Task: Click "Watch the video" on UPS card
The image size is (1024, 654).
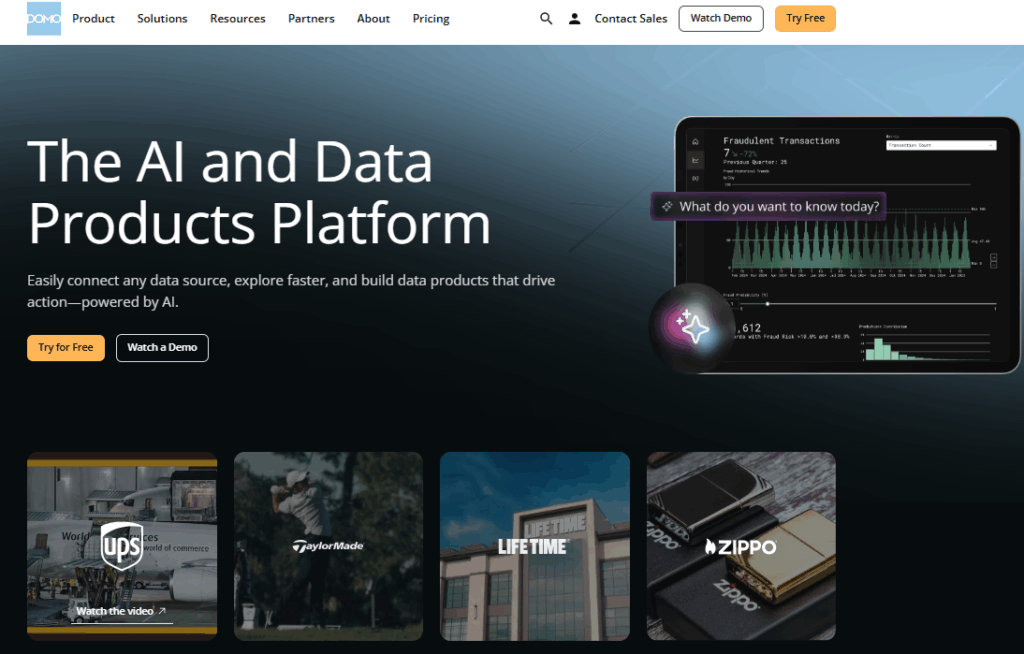Action: click(x=121, y=611)
